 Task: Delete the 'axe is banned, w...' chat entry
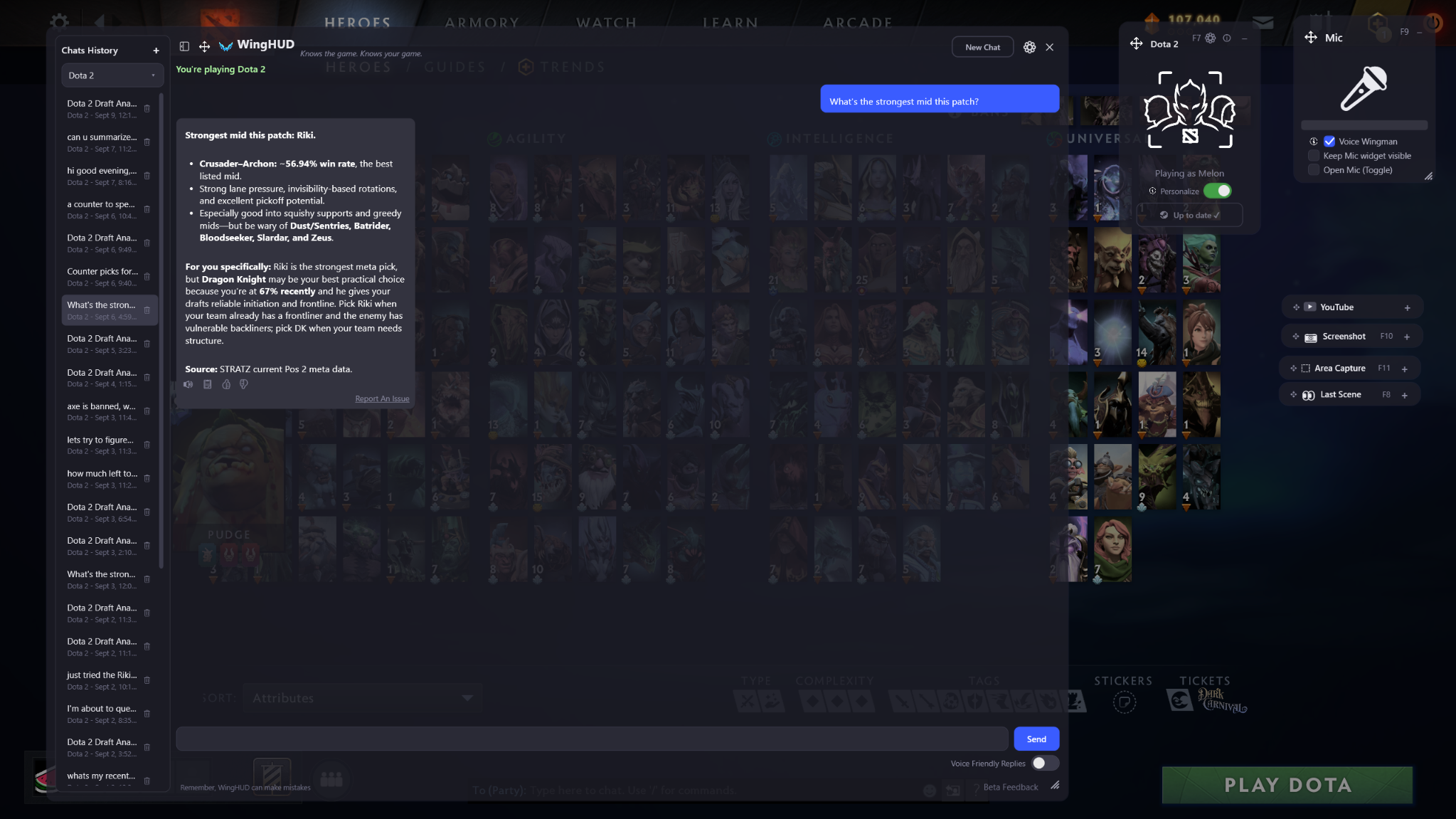click(x=147, y=411)
